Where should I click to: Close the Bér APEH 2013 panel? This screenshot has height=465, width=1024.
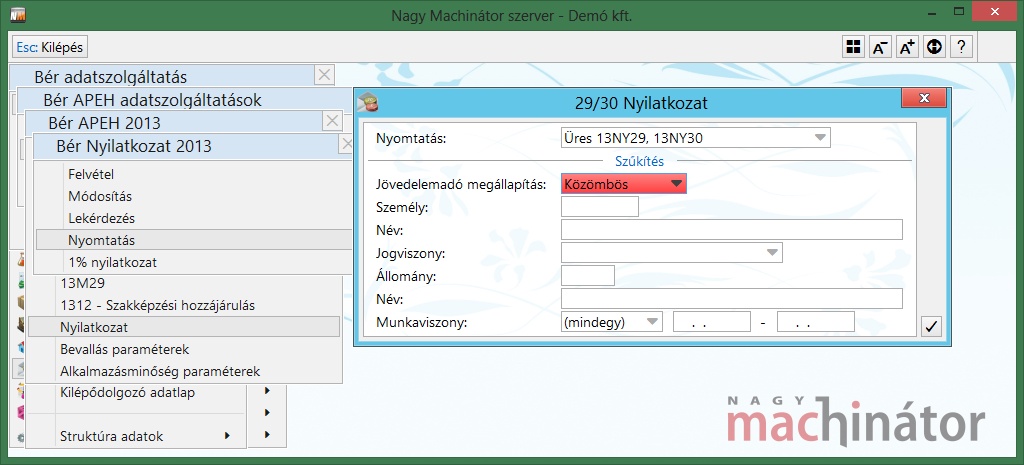333,121
